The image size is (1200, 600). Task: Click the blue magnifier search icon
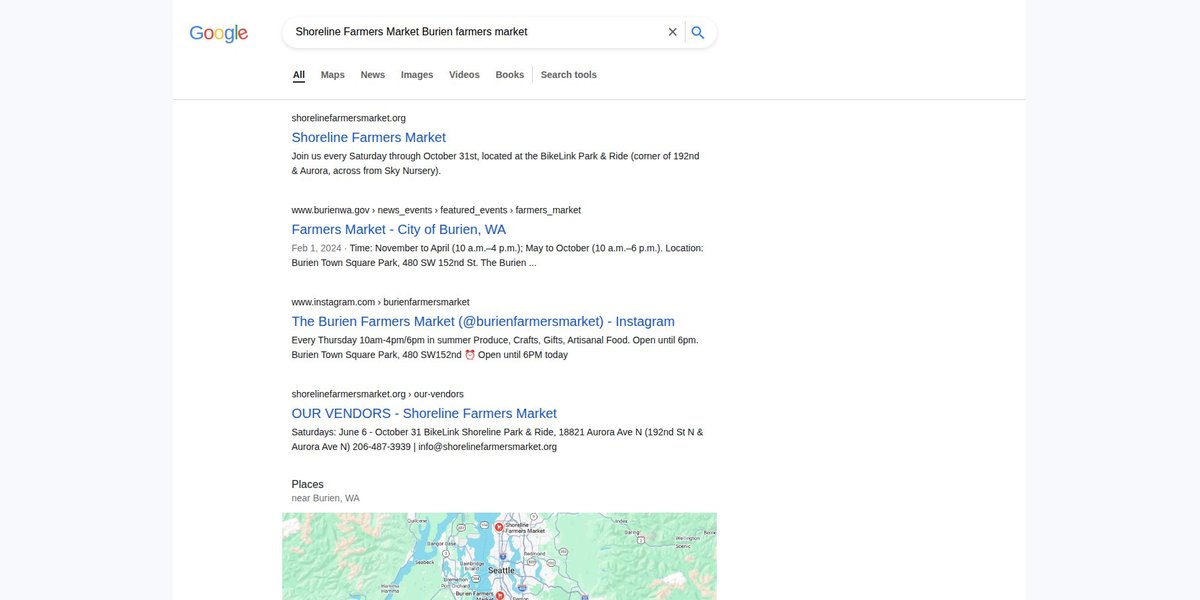click(x=698, y=32)
